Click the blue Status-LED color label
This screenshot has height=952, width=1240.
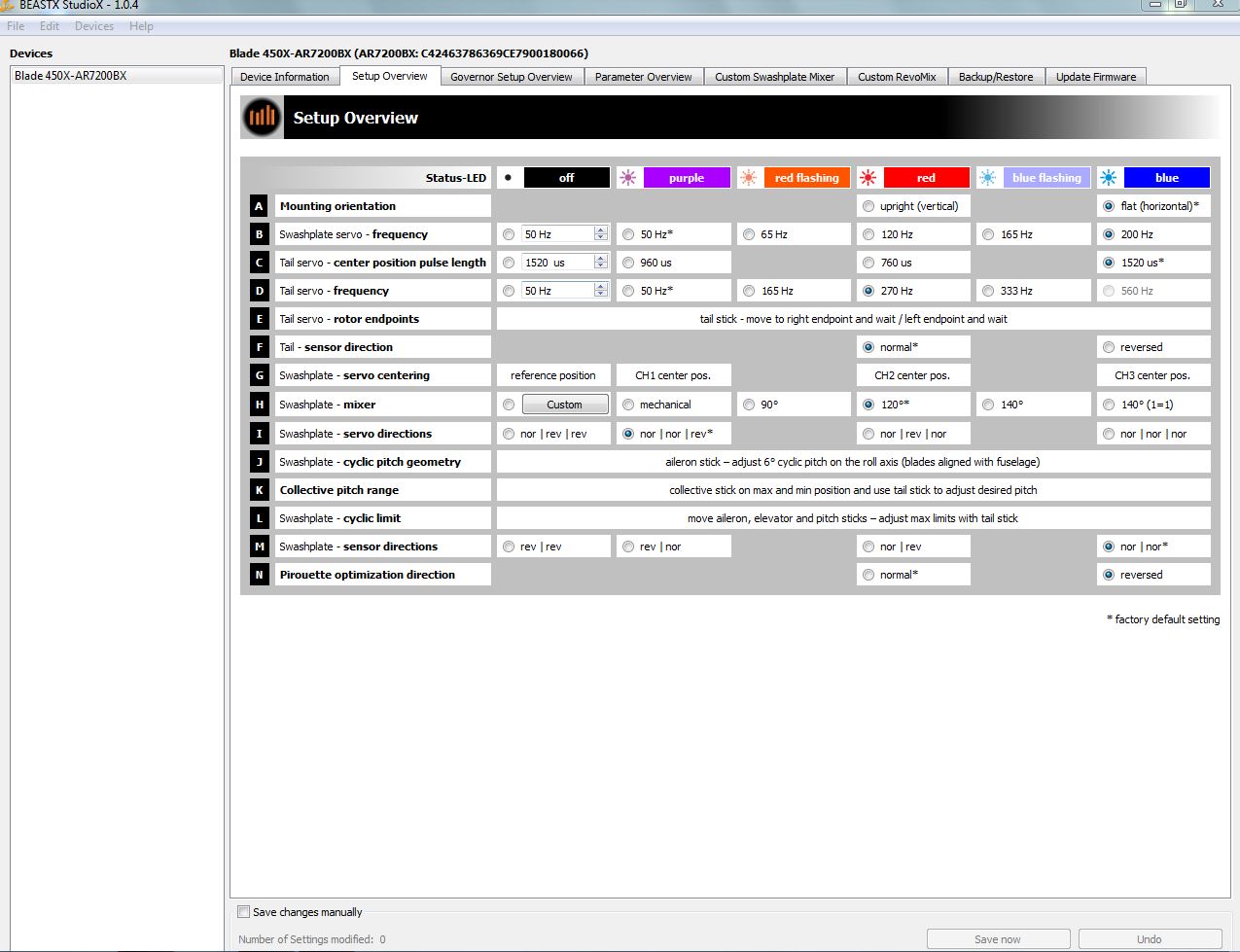tap(1167, 178)
